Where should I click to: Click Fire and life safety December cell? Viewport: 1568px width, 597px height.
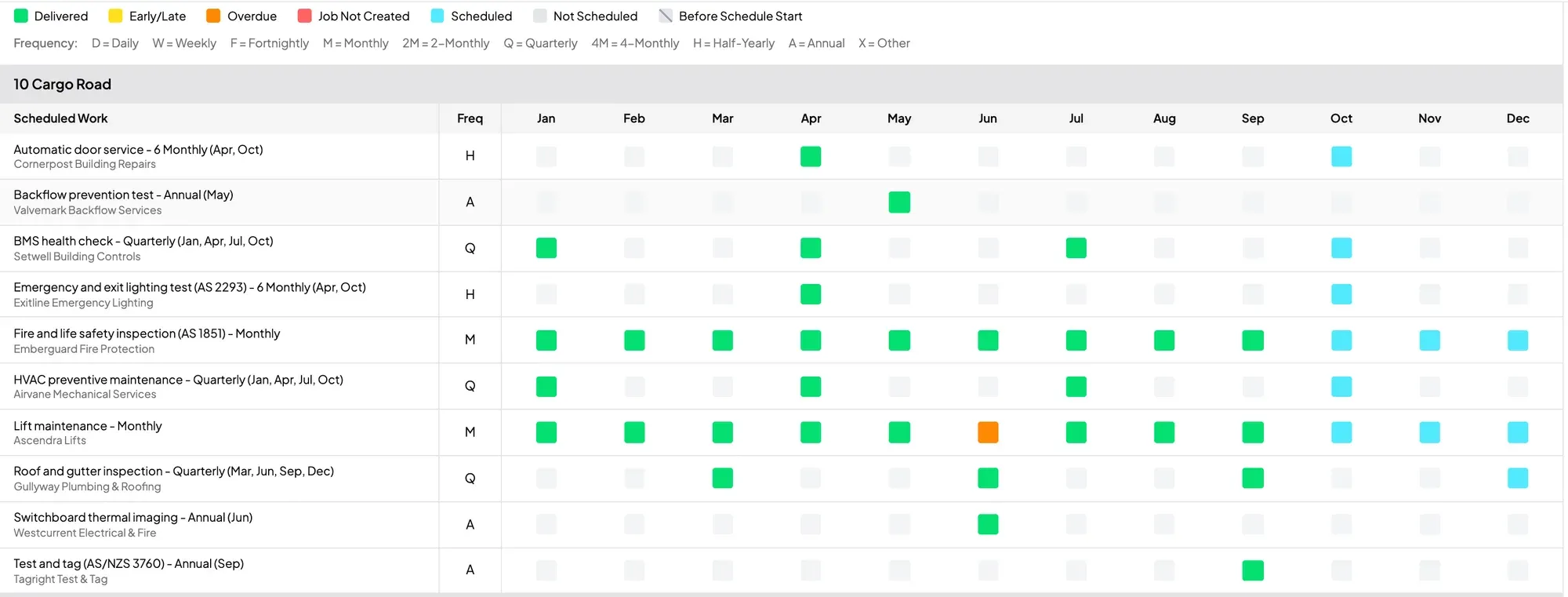1518,340
